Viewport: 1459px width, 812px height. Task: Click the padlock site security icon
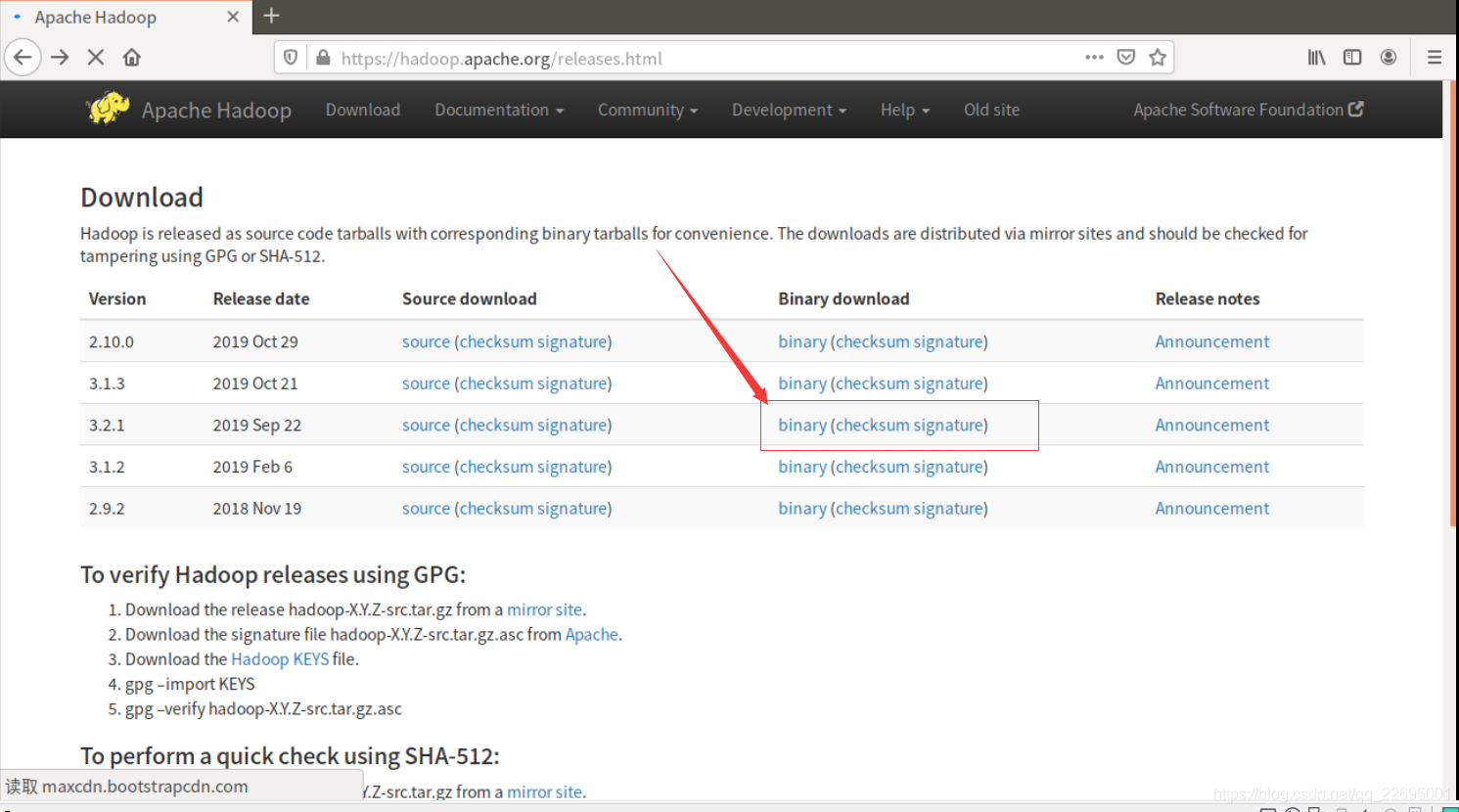click(323, 58)
